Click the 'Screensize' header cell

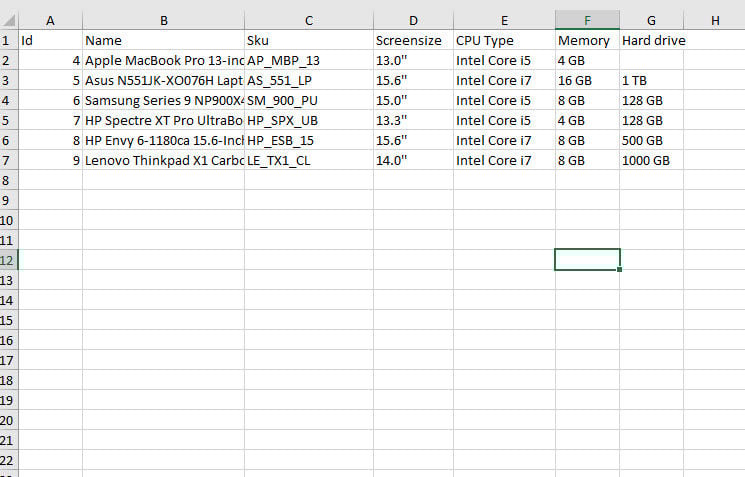tap(413, 40)
